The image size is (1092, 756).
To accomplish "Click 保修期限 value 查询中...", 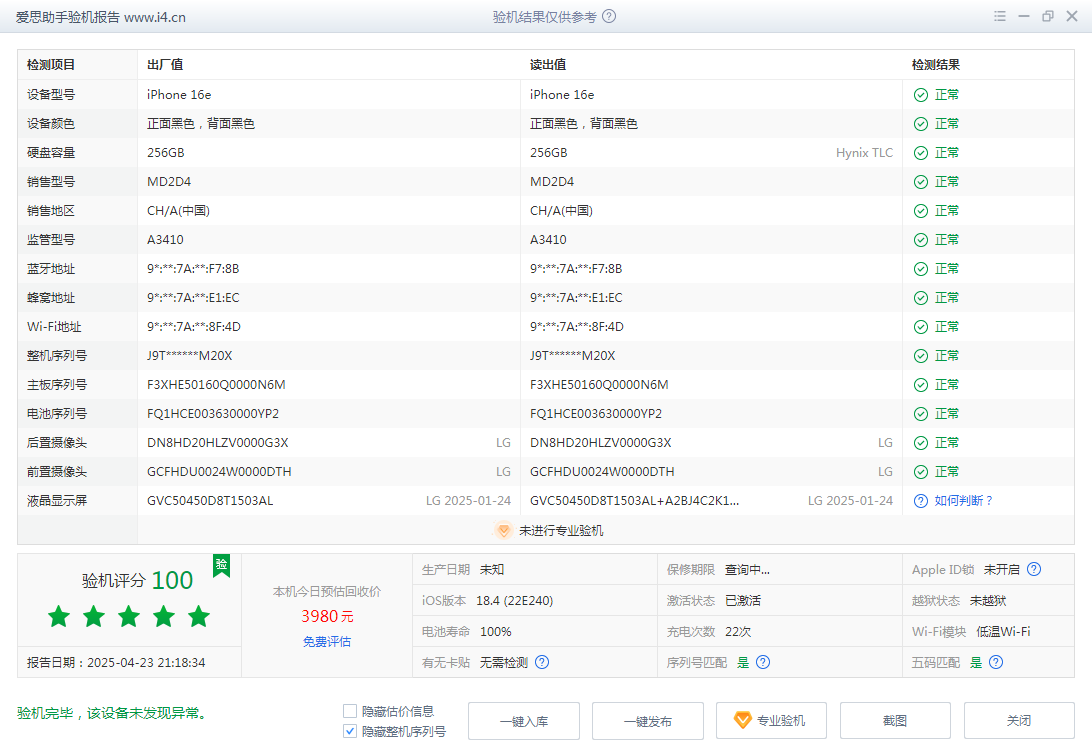I will click(747, 569).
